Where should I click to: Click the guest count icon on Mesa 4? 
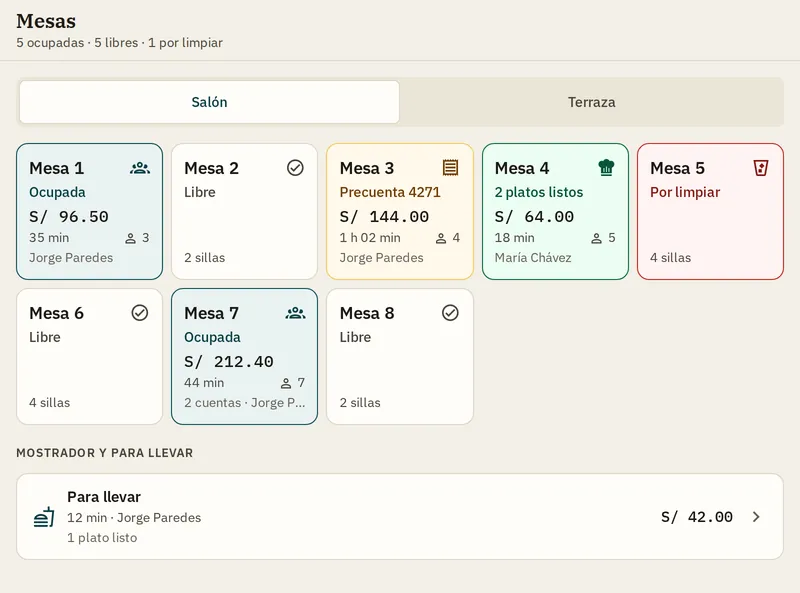[x=596, y=238]
